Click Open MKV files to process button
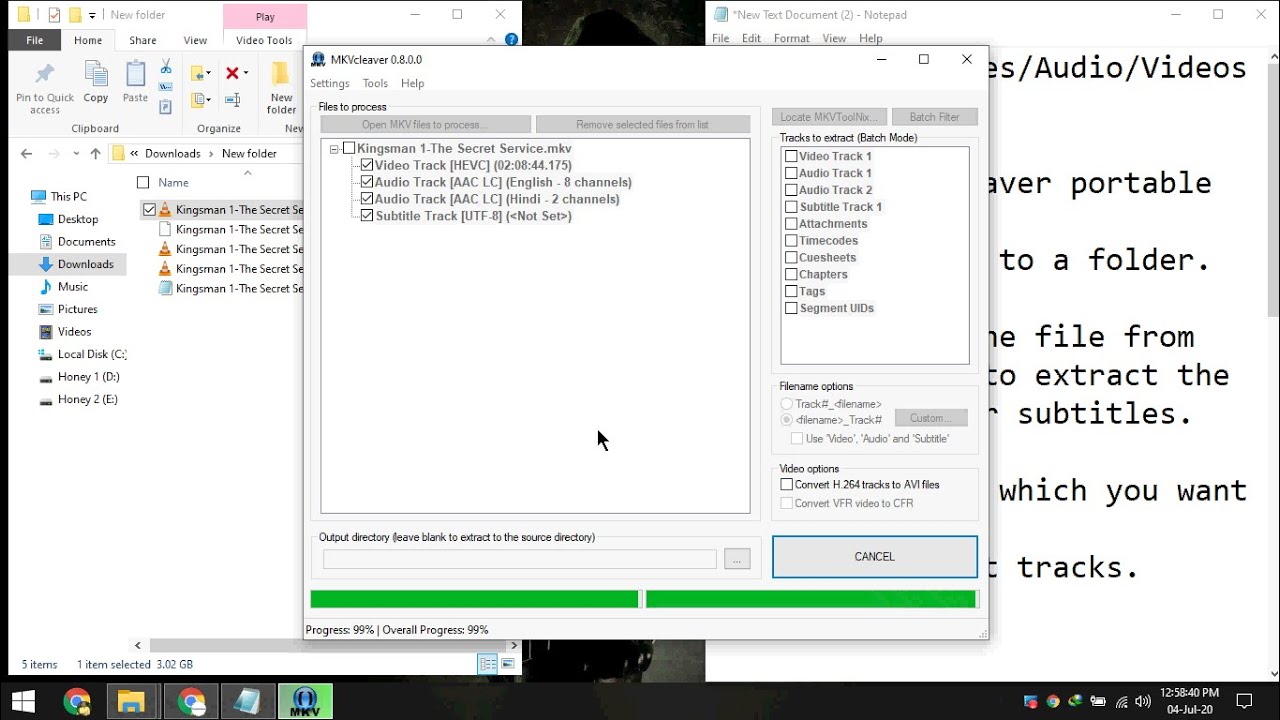Screen dimensions: 1280x720 coord(425,125)
